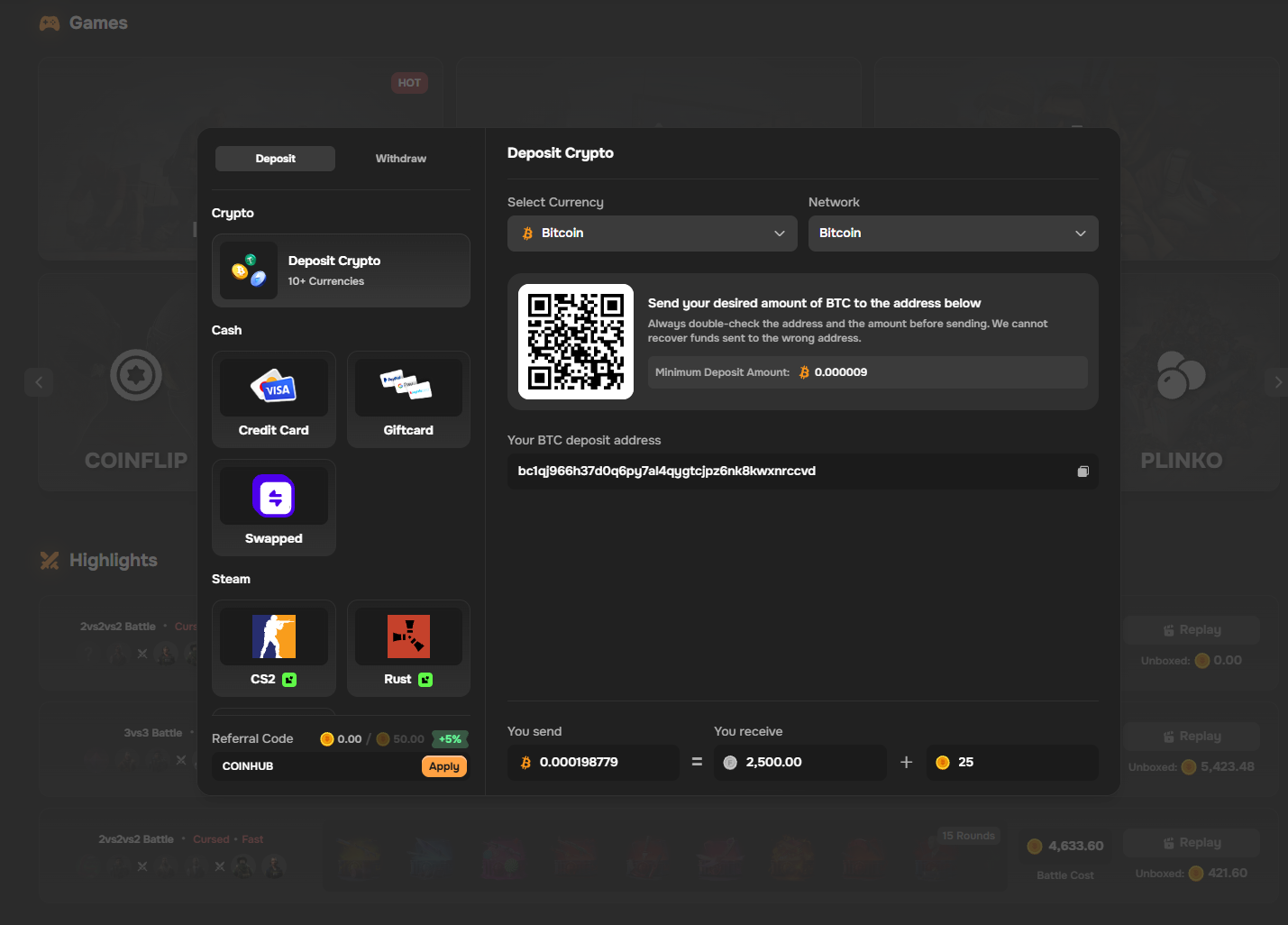Click the Rust Steam link badge icon
This screenshot has height=925, width=1288.
tap(425, 680)
